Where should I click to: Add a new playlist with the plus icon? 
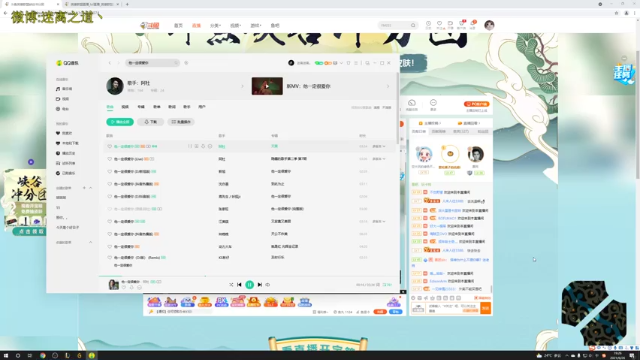[x=84, y=188]
